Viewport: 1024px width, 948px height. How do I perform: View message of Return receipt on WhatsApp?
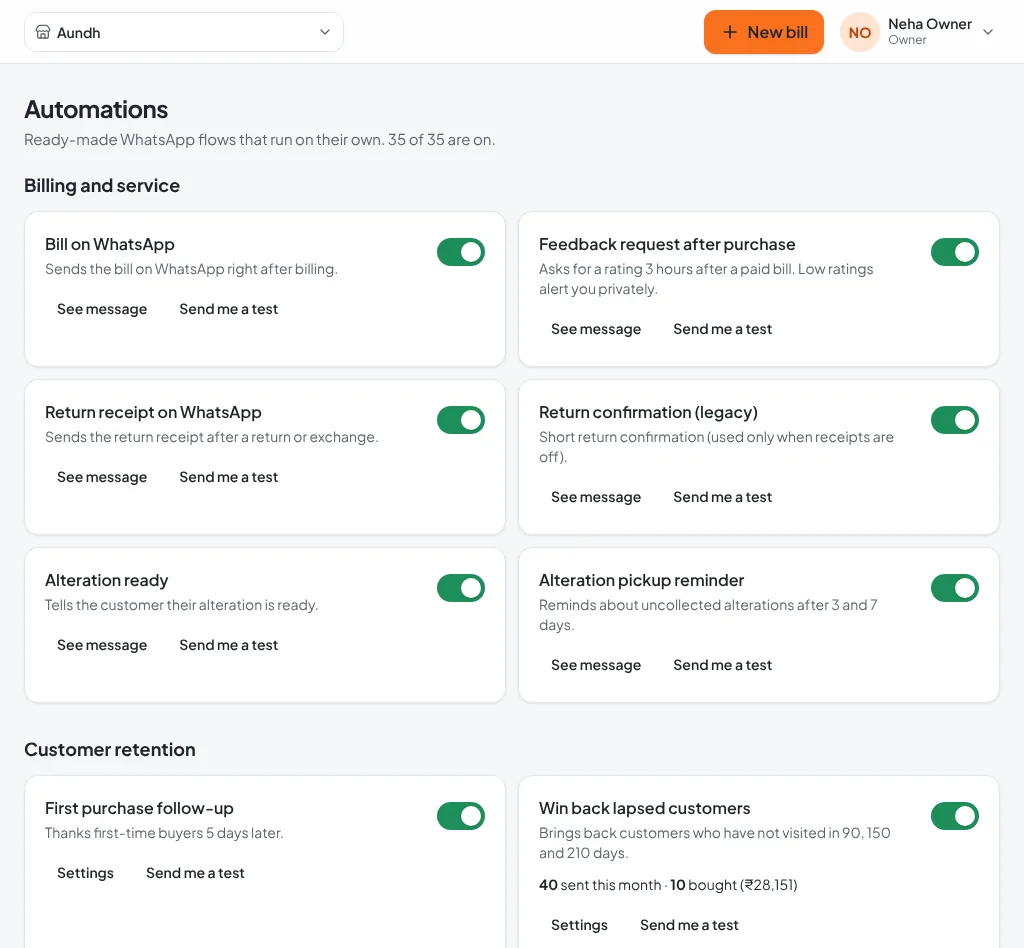point(102,477)
